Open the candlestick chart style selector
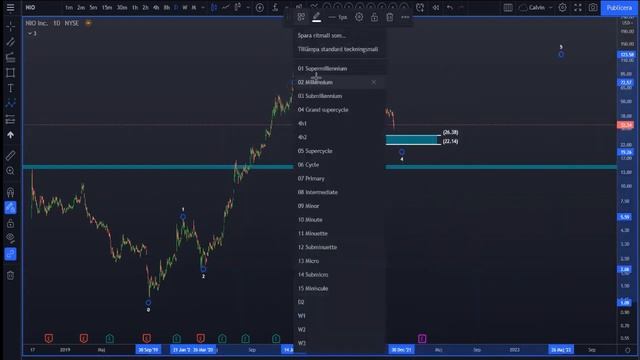The image size is (640, 360). (x=213, y=7)
